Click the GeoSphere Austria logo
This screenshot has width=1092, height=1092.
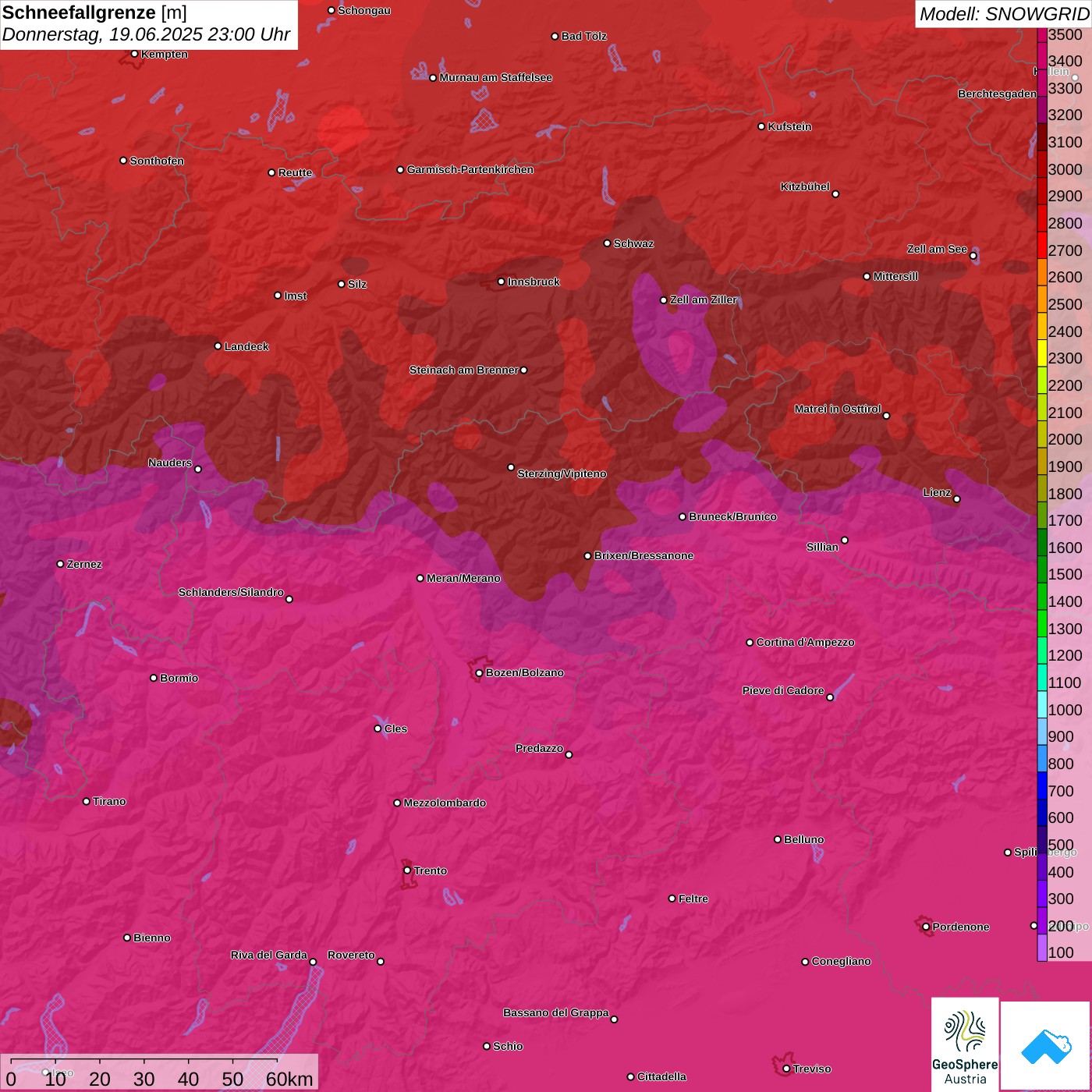965,1044
